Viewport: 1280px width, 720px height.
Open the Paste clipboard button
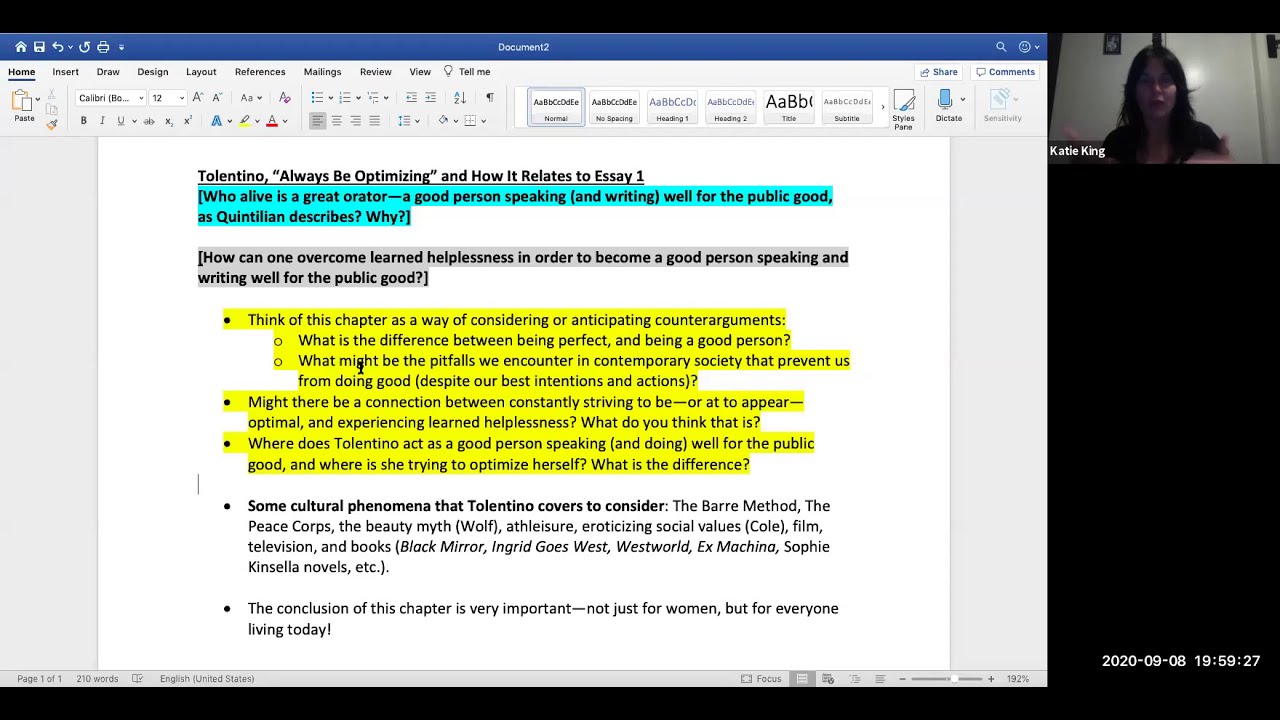point(23,105)
